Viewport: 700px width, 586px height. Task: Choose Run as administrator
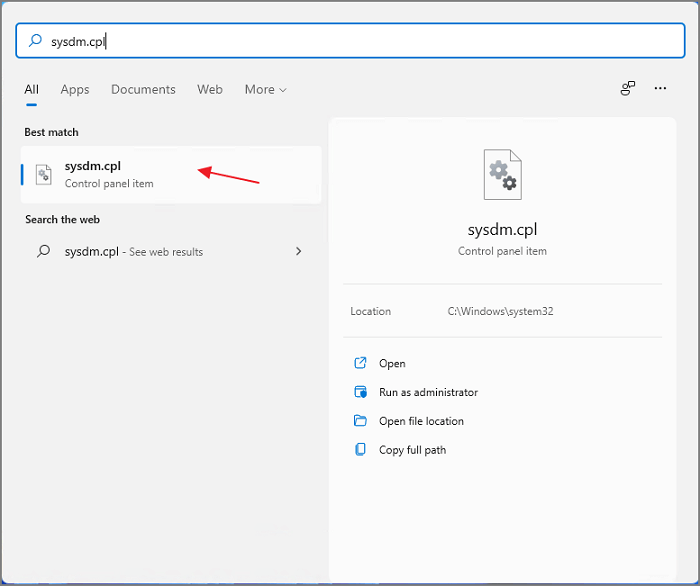tap(428, 393)
